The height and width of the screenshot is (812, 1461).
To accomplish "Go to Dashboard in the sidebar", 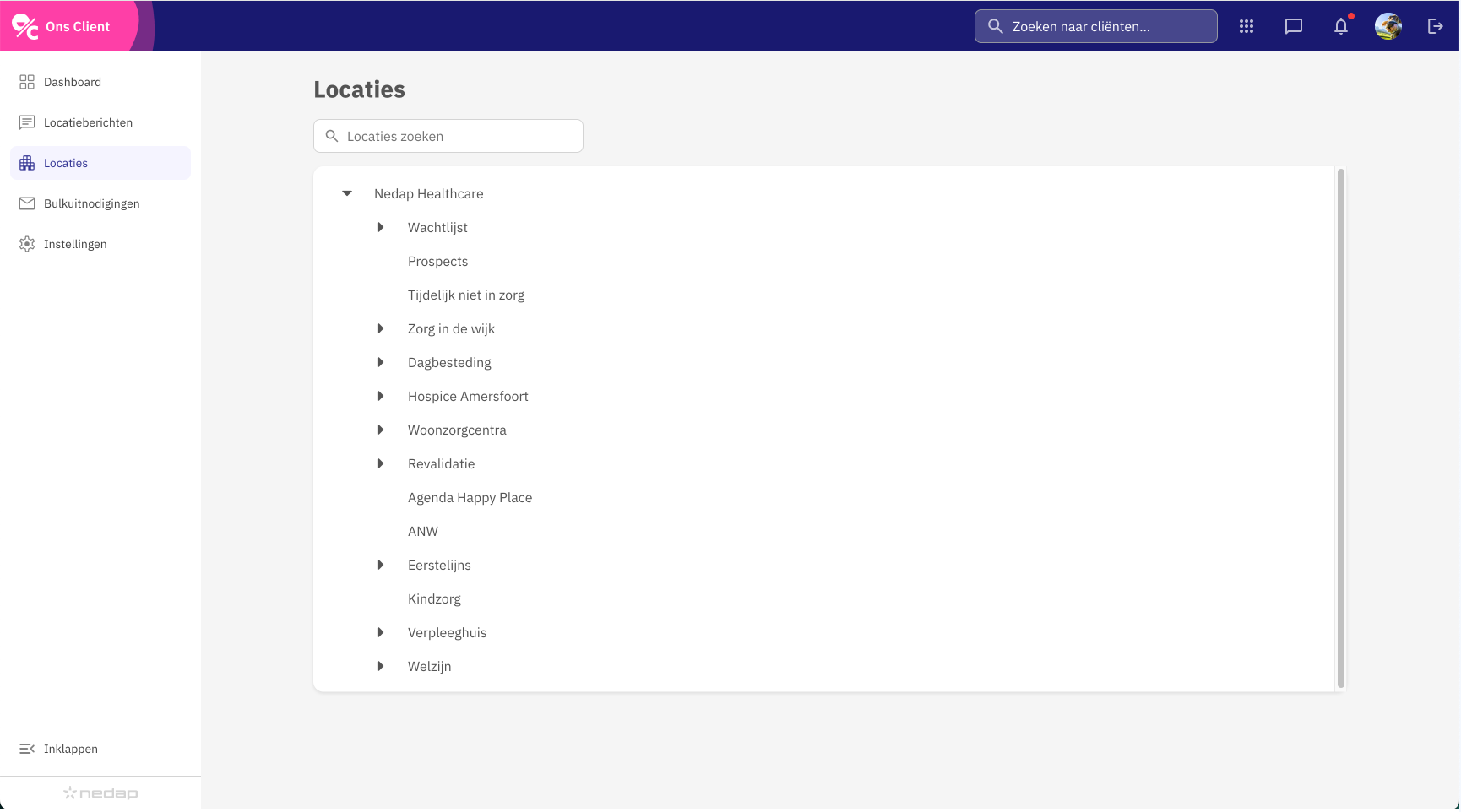I will coord(100,82).
